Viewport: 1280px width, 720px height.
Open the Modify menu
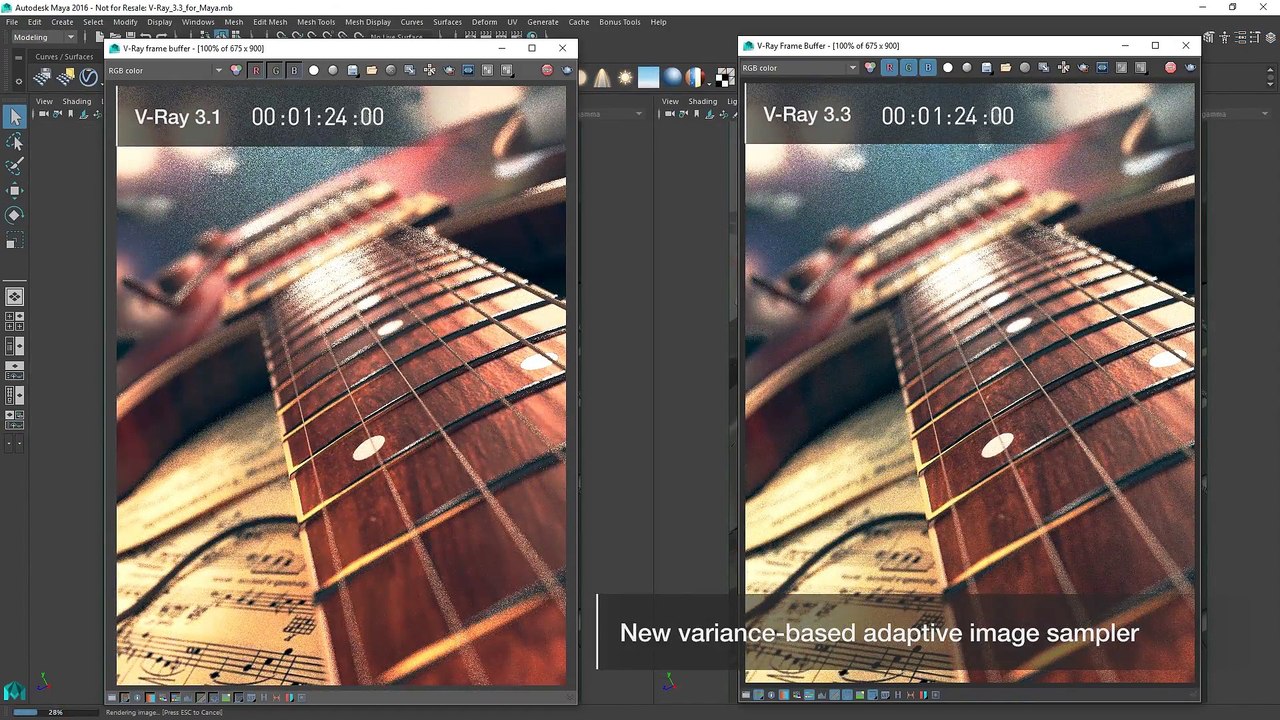click(125, 22)
